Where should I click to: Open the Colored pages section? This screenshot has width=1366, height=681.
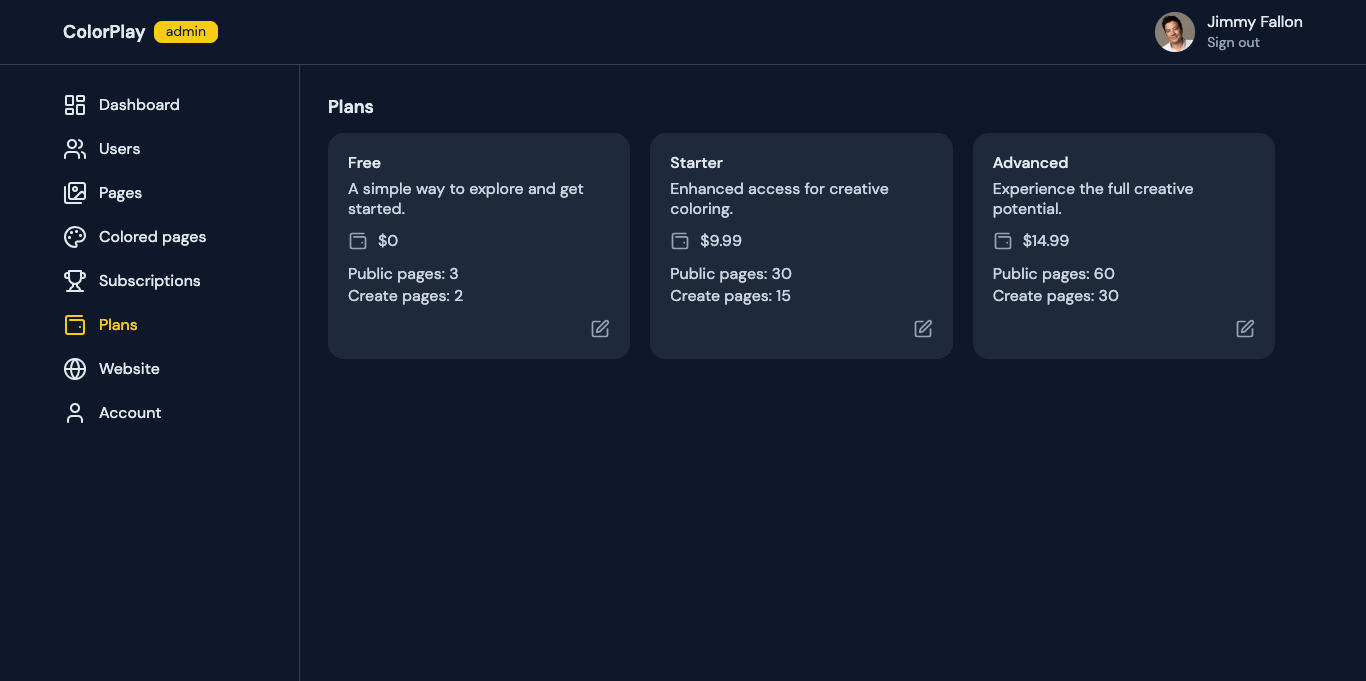(x=152, y=237)
